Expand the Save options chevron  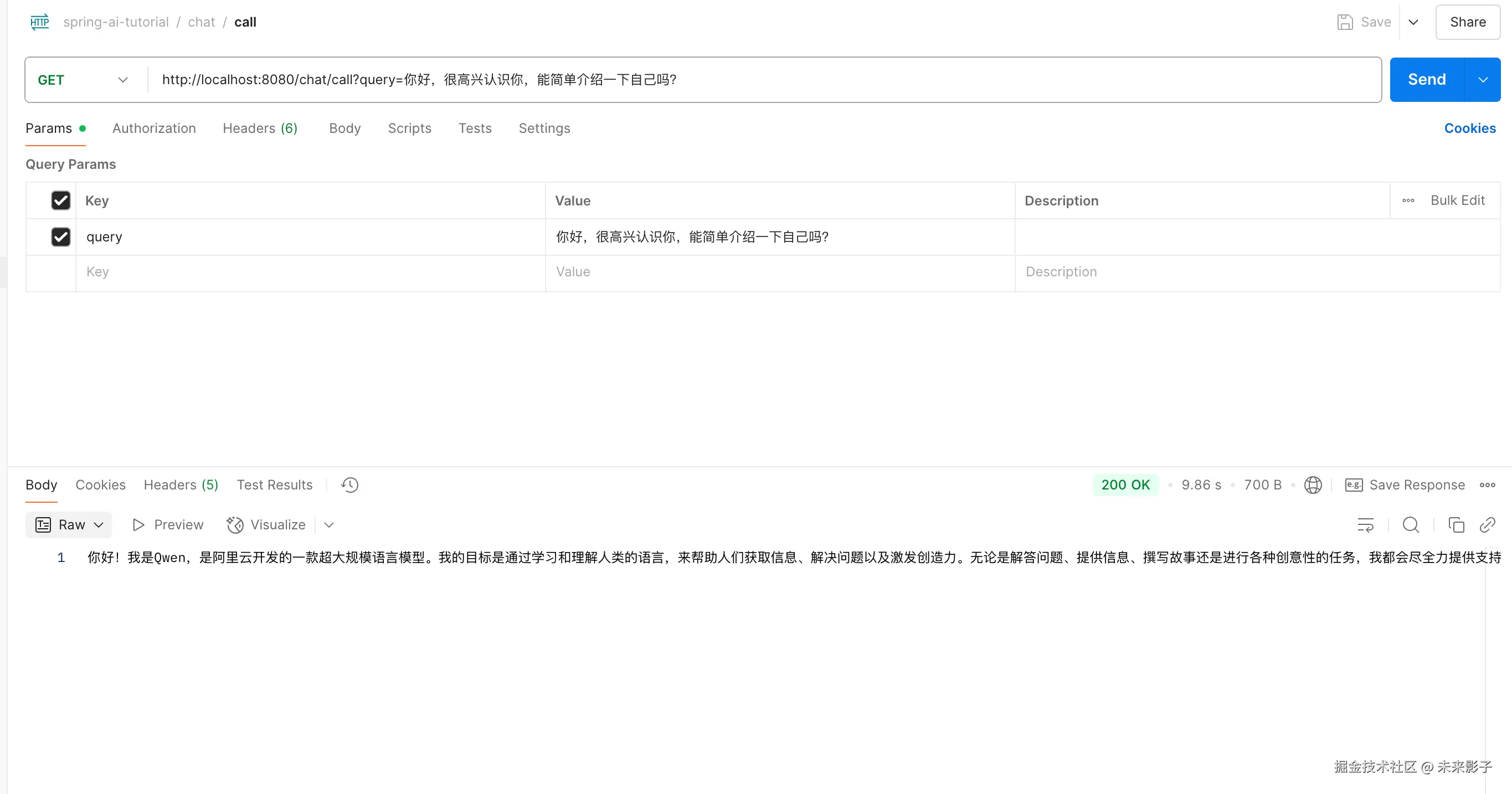pos(1413,22)
